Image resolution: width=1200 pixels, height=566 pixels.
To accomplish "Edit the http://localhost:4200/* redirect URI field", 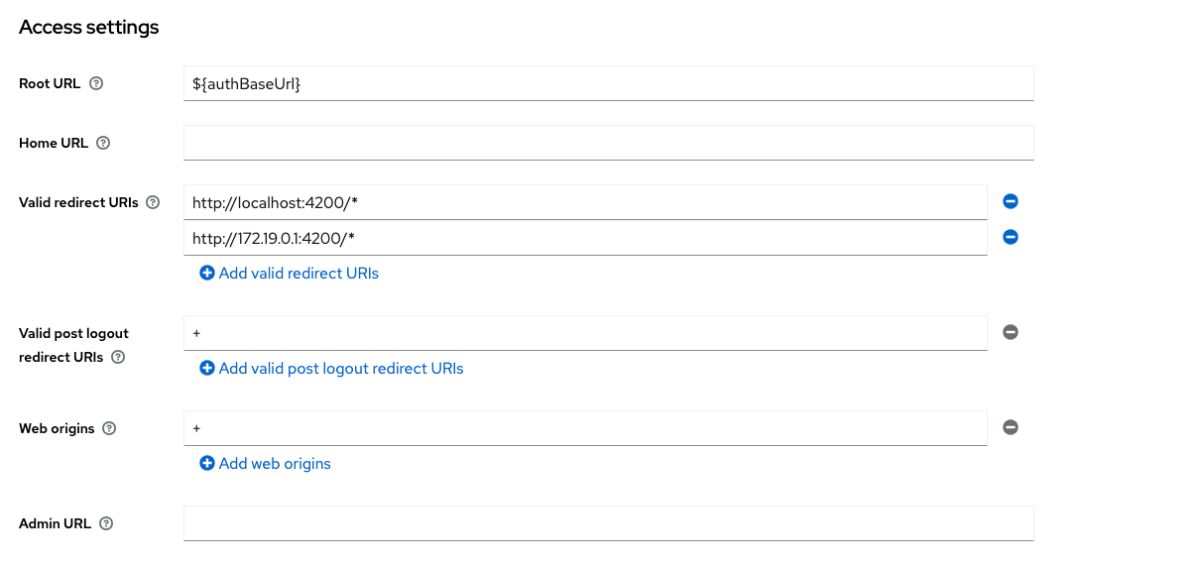I will (585, 202).
